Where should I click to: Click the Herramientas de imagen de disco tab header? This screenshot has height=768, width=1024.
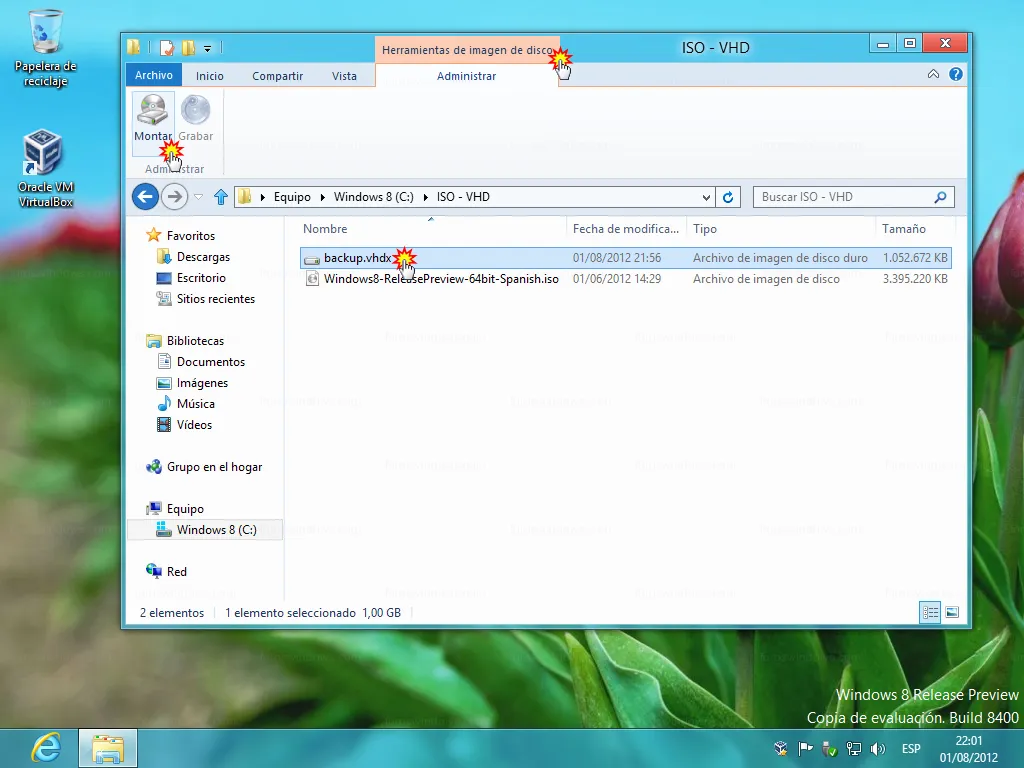[x=467, y=50]
